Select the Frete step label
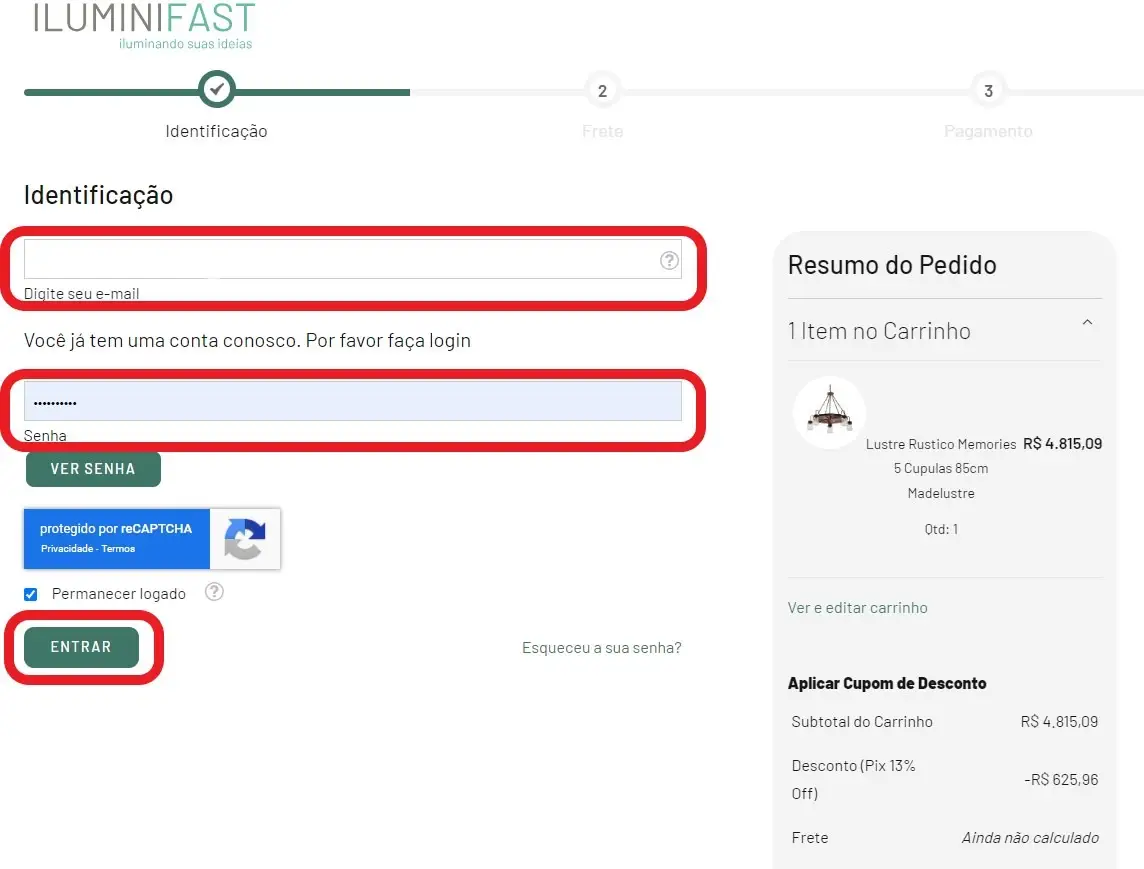 (602, 130)
